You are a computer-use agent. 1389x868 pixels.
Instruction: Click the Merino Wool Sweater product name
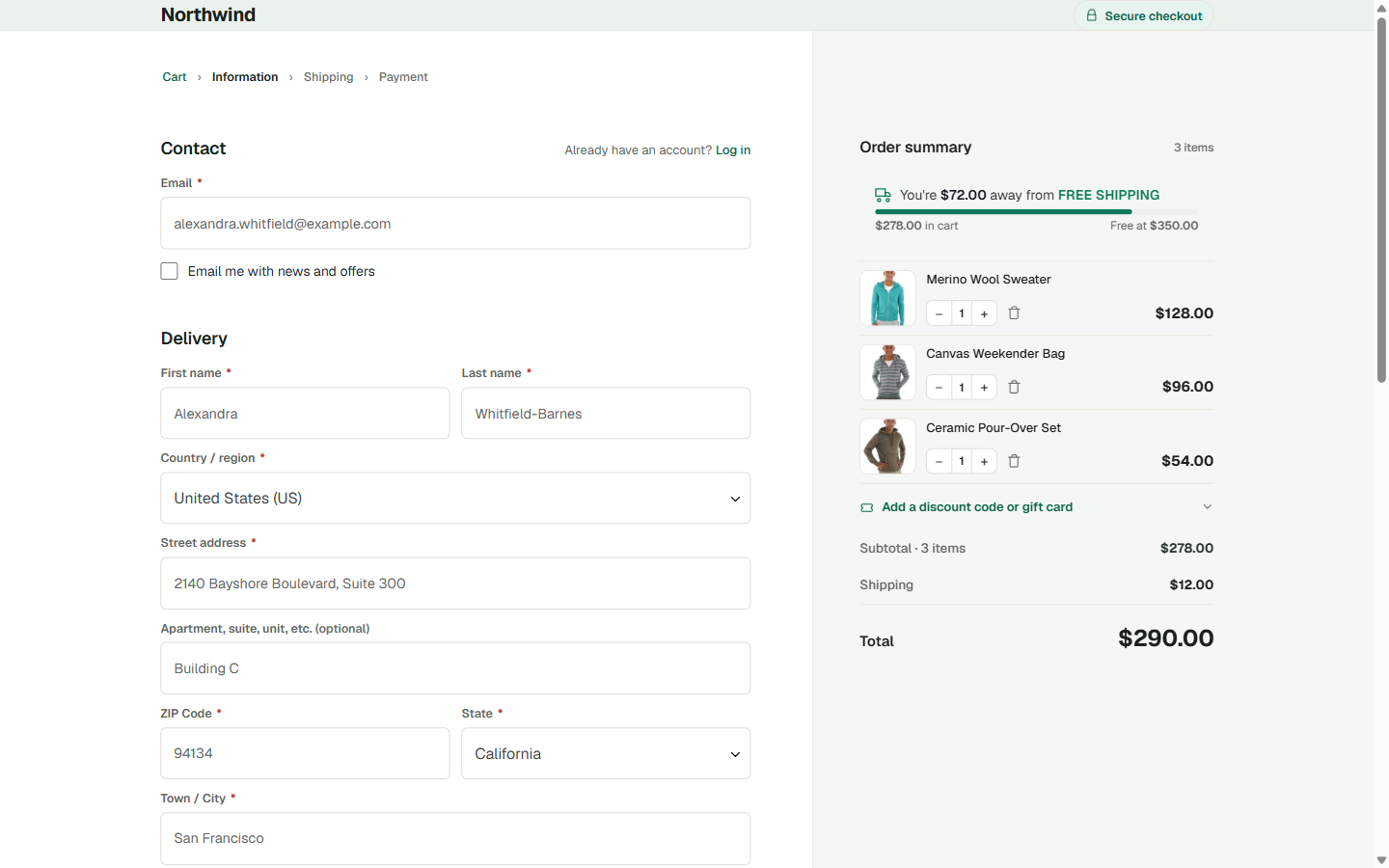point(989,280)
